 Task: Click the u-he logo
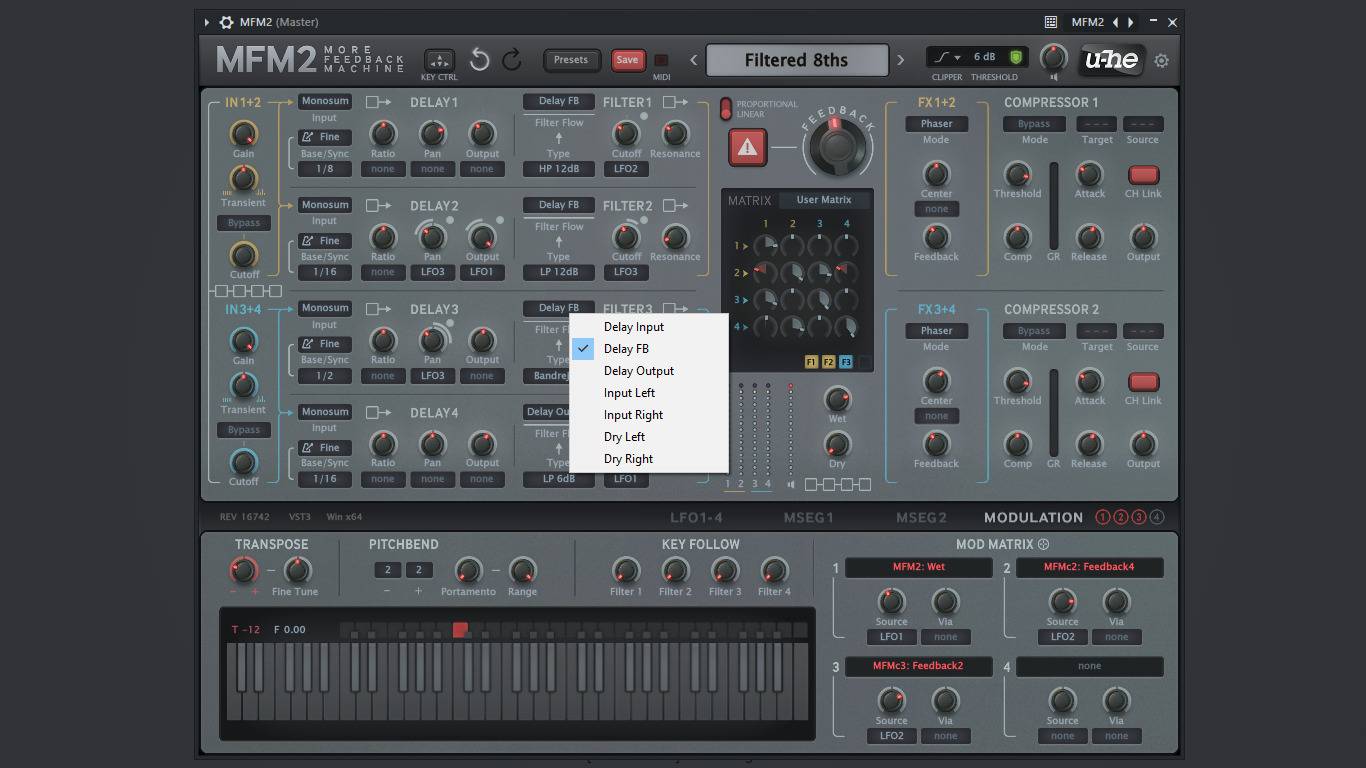(x=1111, y=60)
